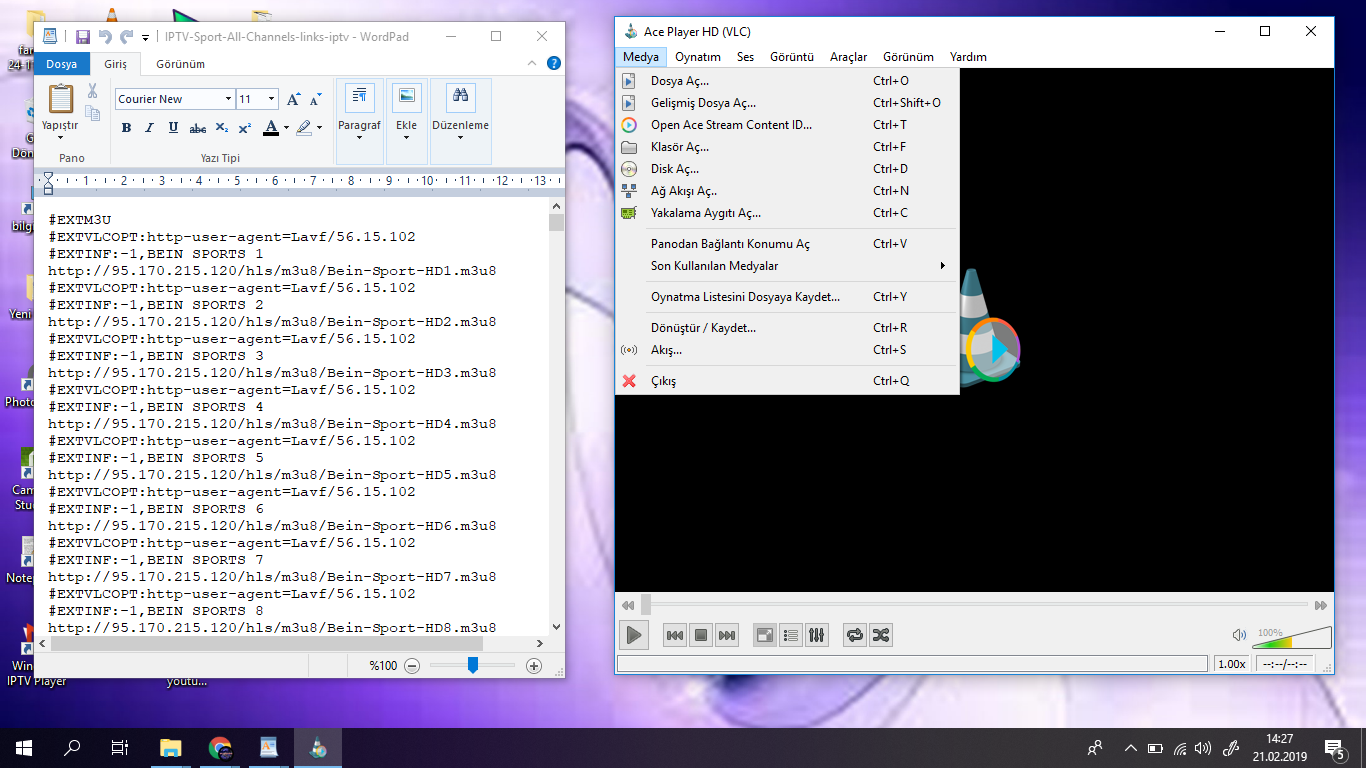Open Task View on the taskbar
Viewport: 1366px width, 768px height.
[x=120, y=747]
